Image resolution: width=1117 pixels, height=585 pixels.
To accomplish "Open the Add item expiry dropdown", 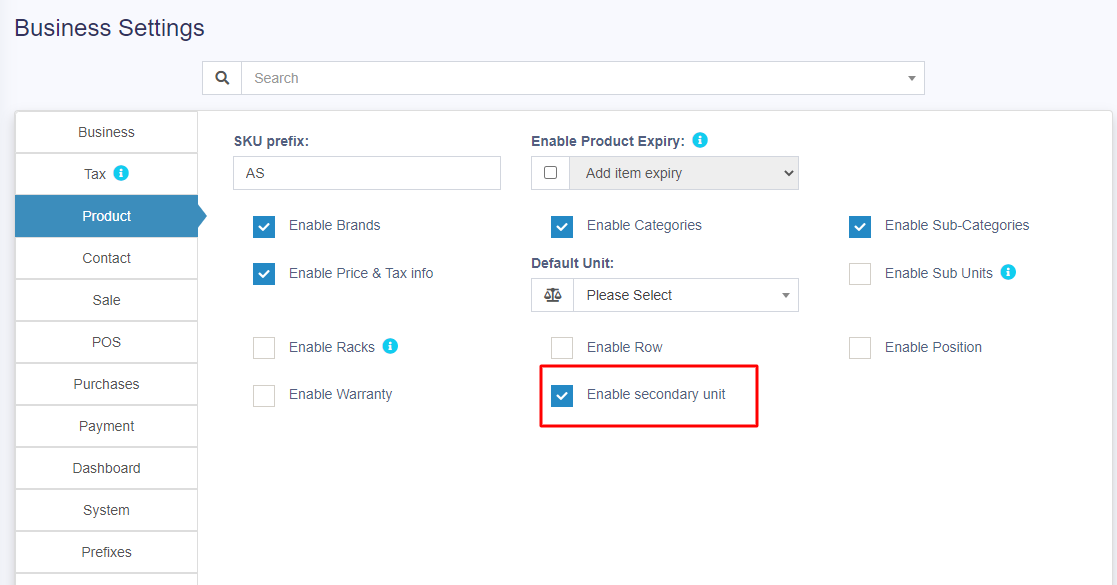I will pyautogui.click(x=684, y=173).
